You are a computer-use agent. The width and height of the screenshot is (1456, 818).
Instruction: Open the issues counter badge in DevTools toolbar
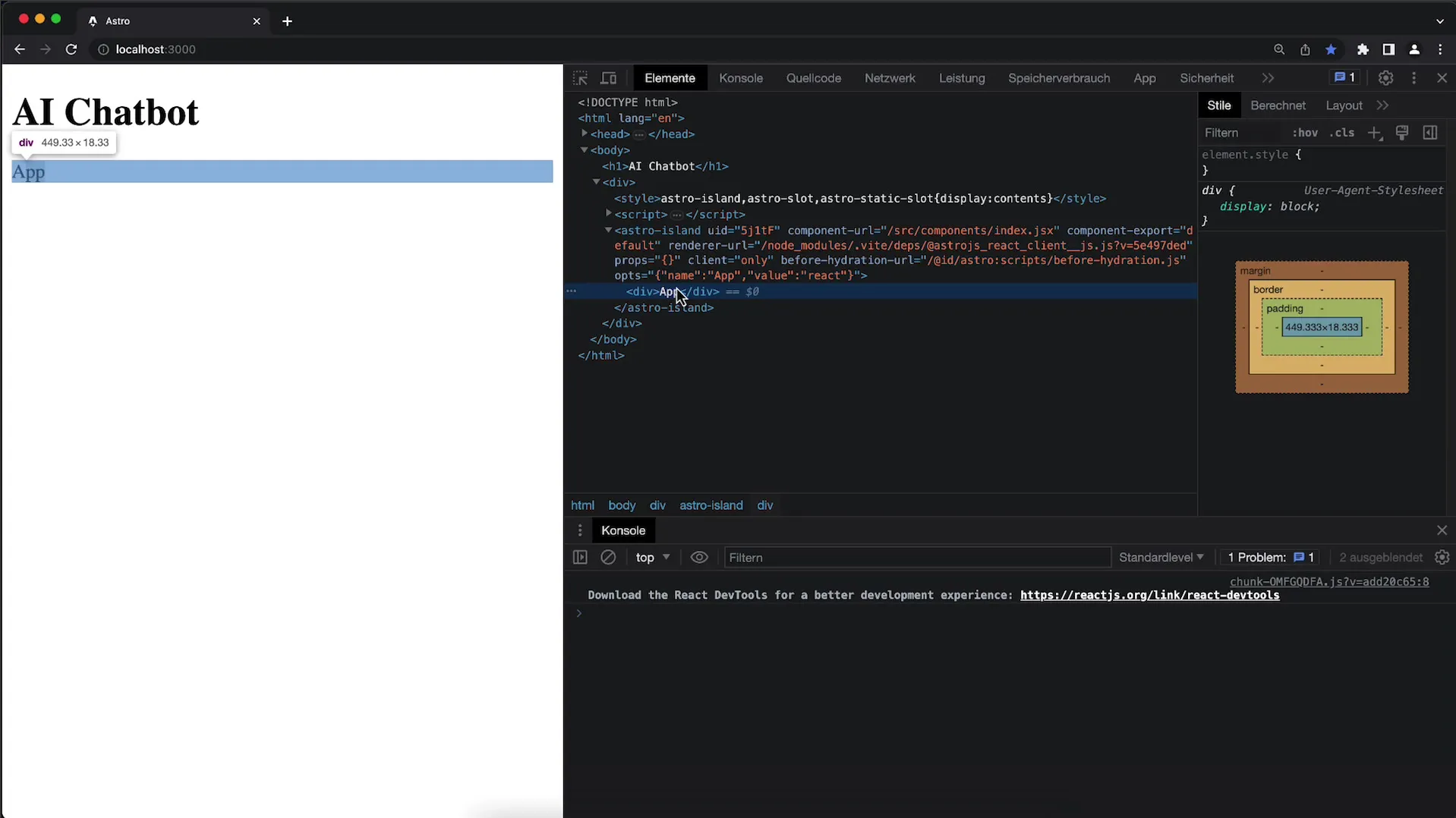click(1345, 77)
